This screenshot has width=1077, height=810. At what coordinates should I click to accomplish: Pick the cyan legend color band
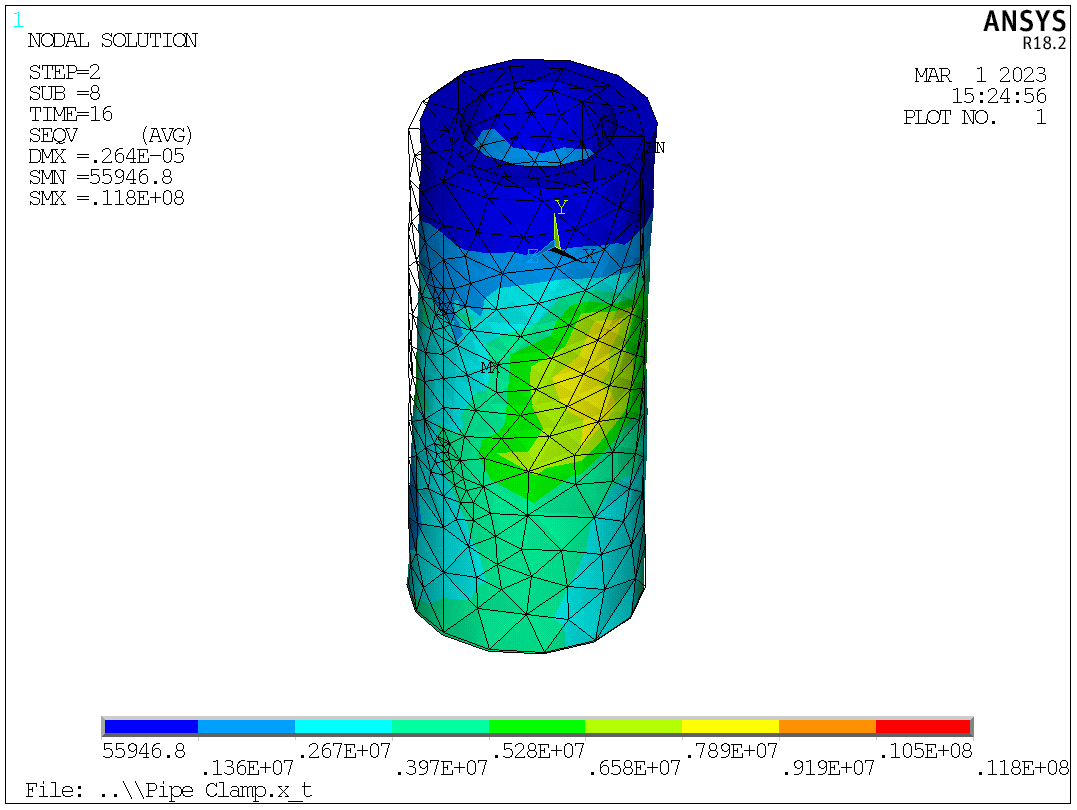[x=343, y=727]
